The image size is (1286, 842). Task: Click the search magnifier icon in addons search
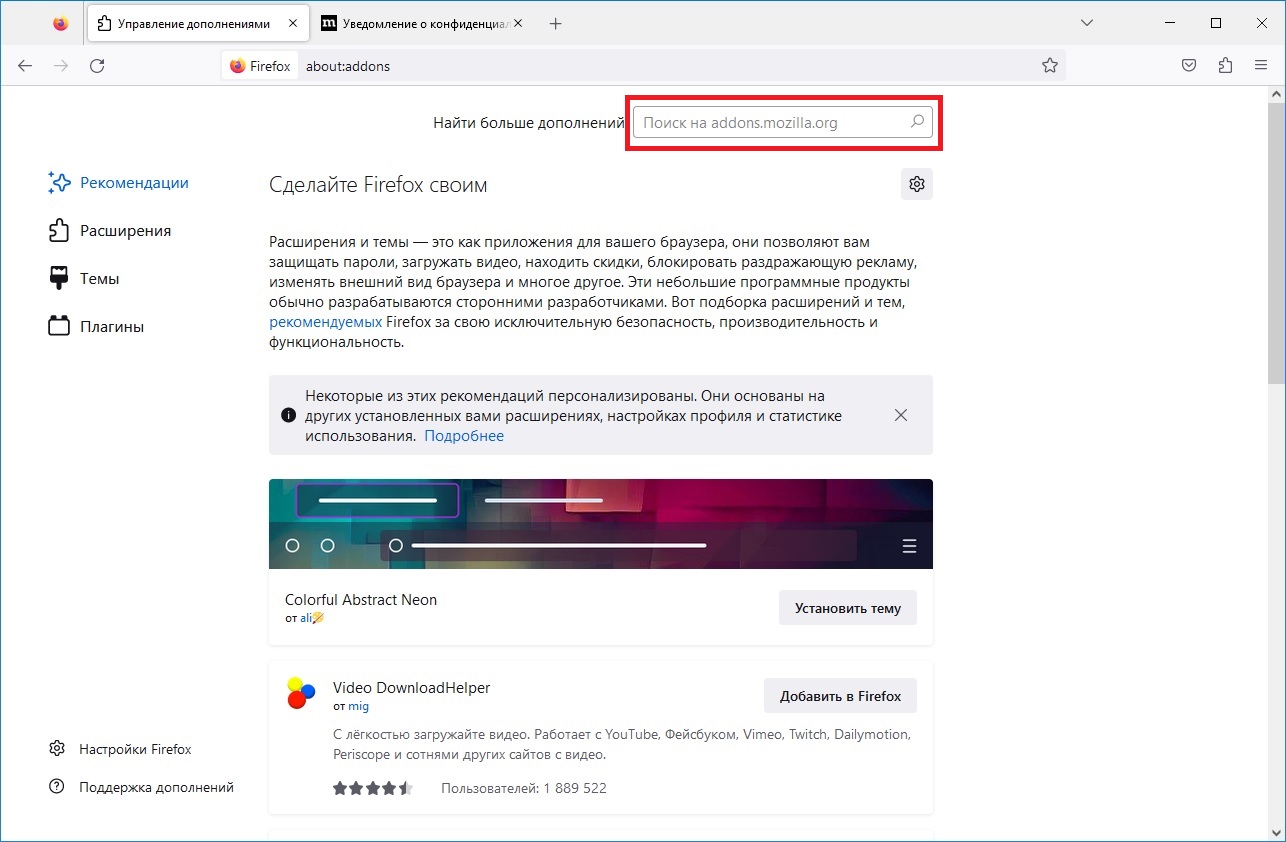916,122
